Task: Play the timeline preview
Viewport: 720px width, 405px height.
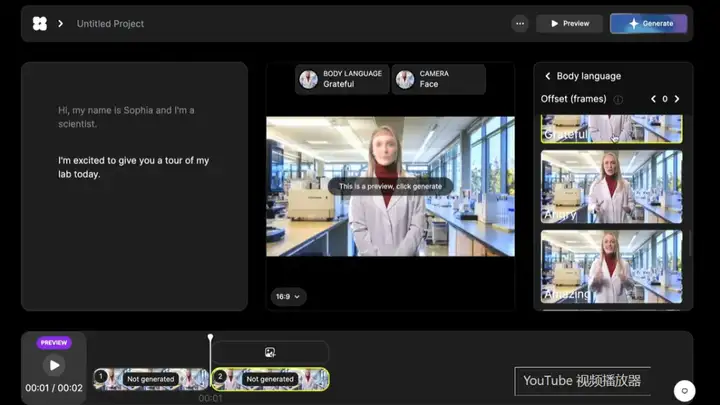Action: coord(54,365)
